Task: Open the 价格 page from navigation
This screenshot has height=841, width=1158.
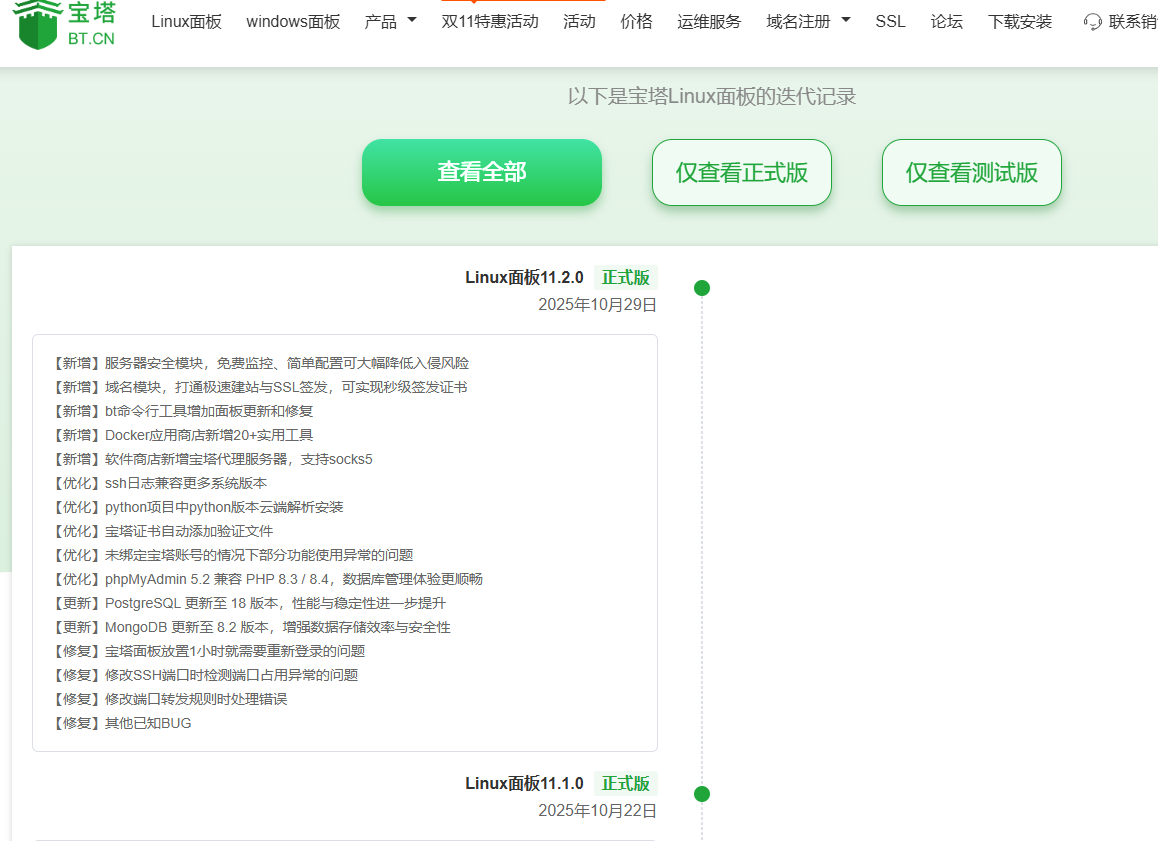Action: point(636,21)
